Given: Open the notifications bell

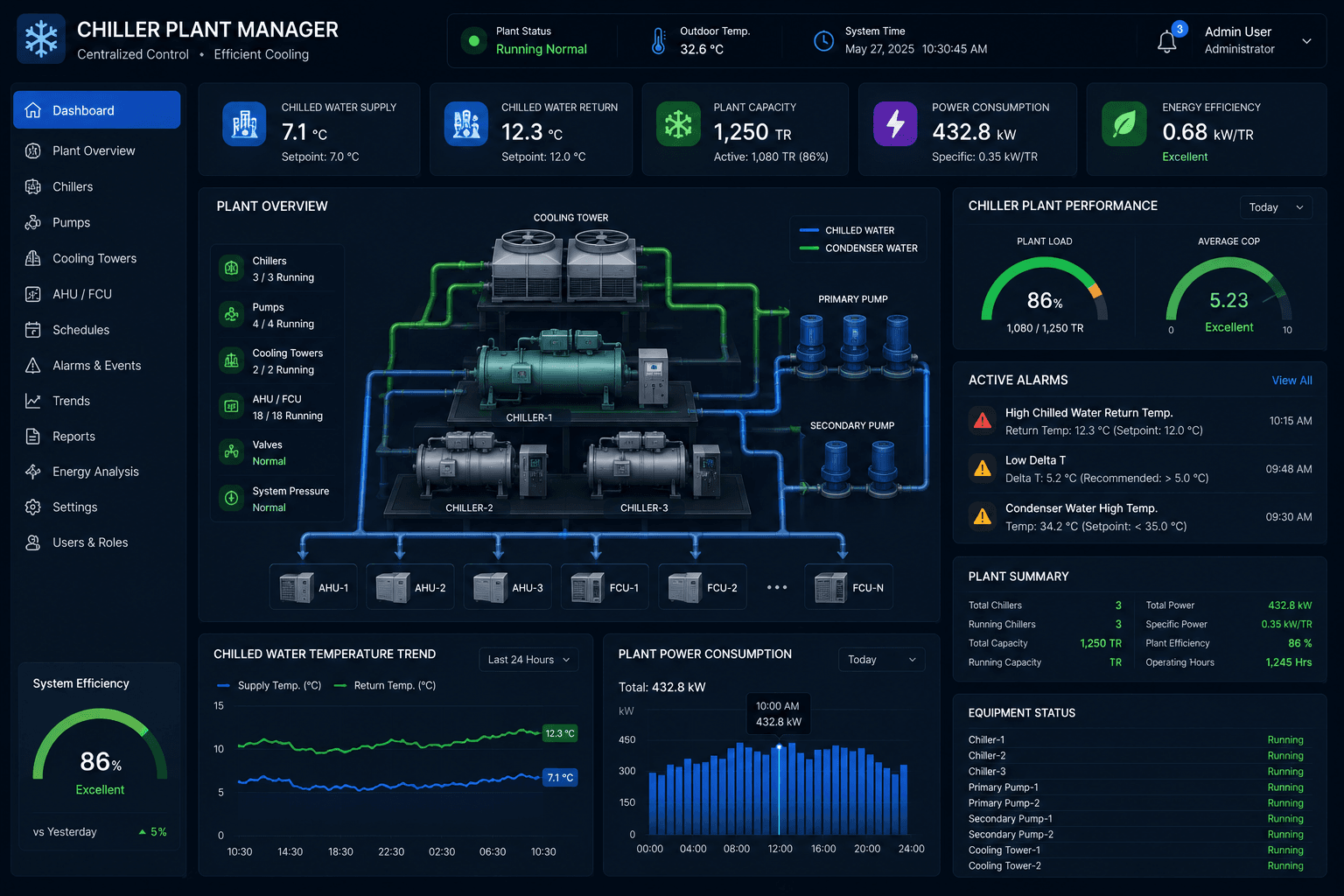Looking at the screenshot, I should [x=1167, y=41].
